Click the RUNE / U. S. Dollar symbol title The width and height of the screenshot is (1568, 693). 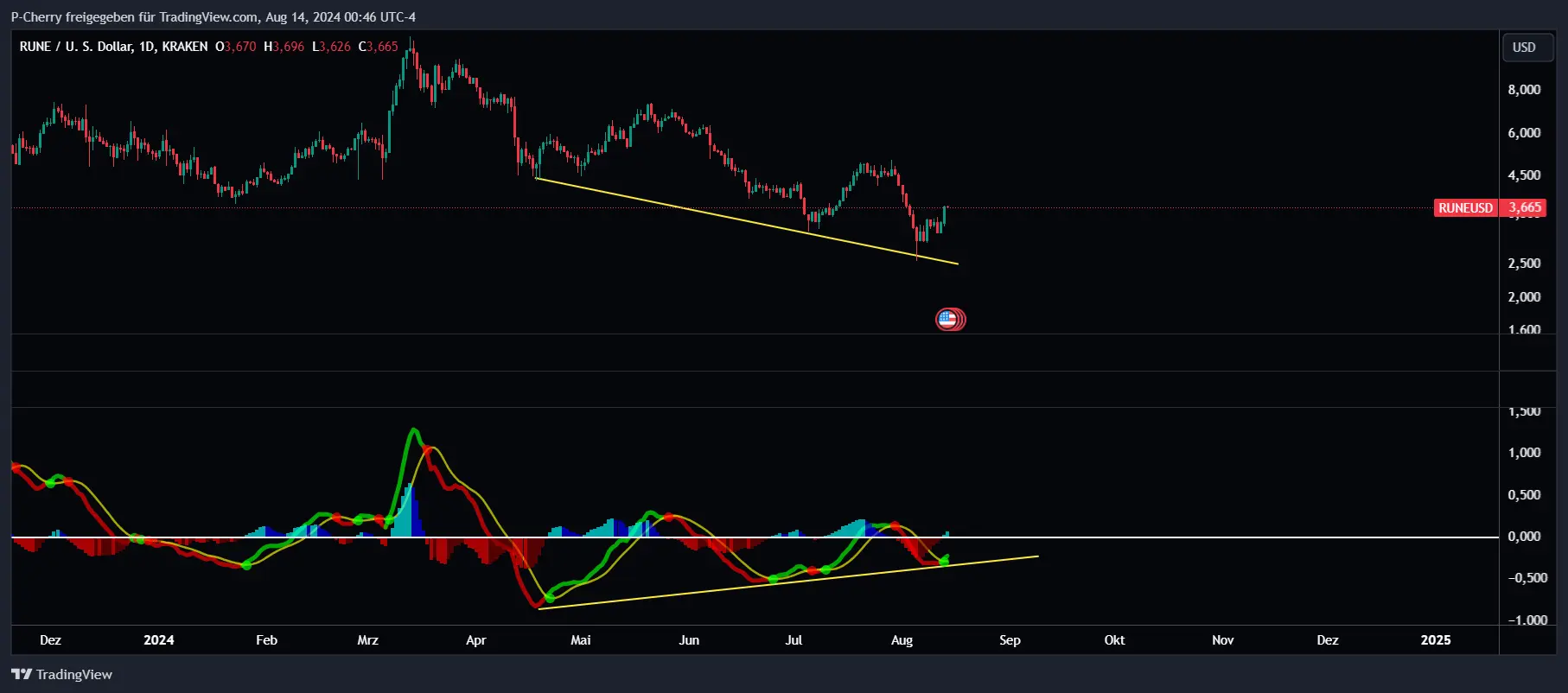click(x=113, y=47)
